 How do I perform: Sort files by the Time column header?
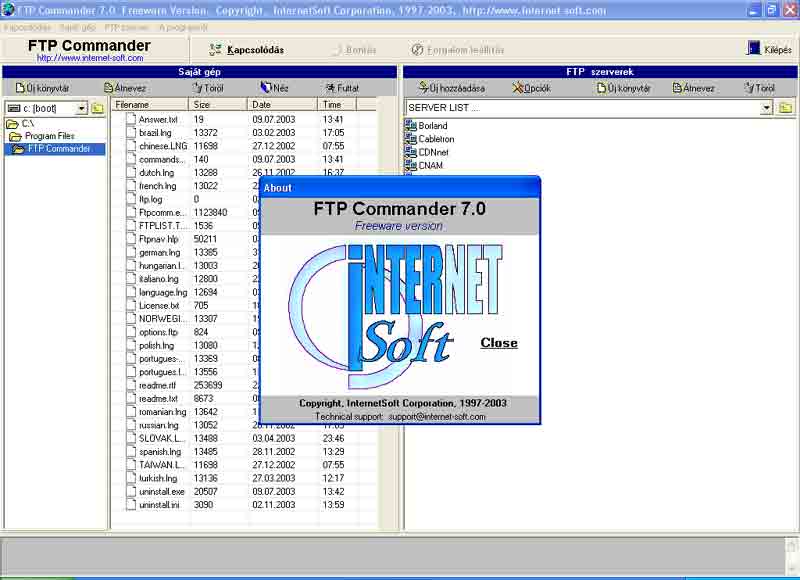[337, 105]
